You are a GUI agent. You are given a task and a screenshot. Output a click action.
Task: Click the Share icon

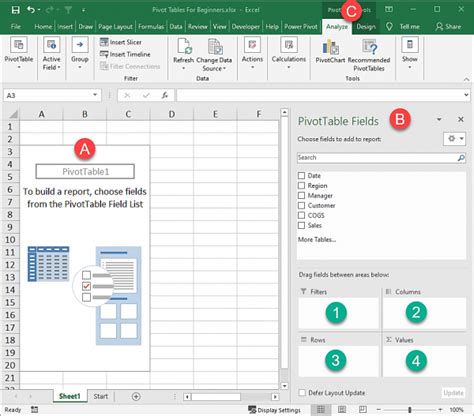tap(439, 27)
